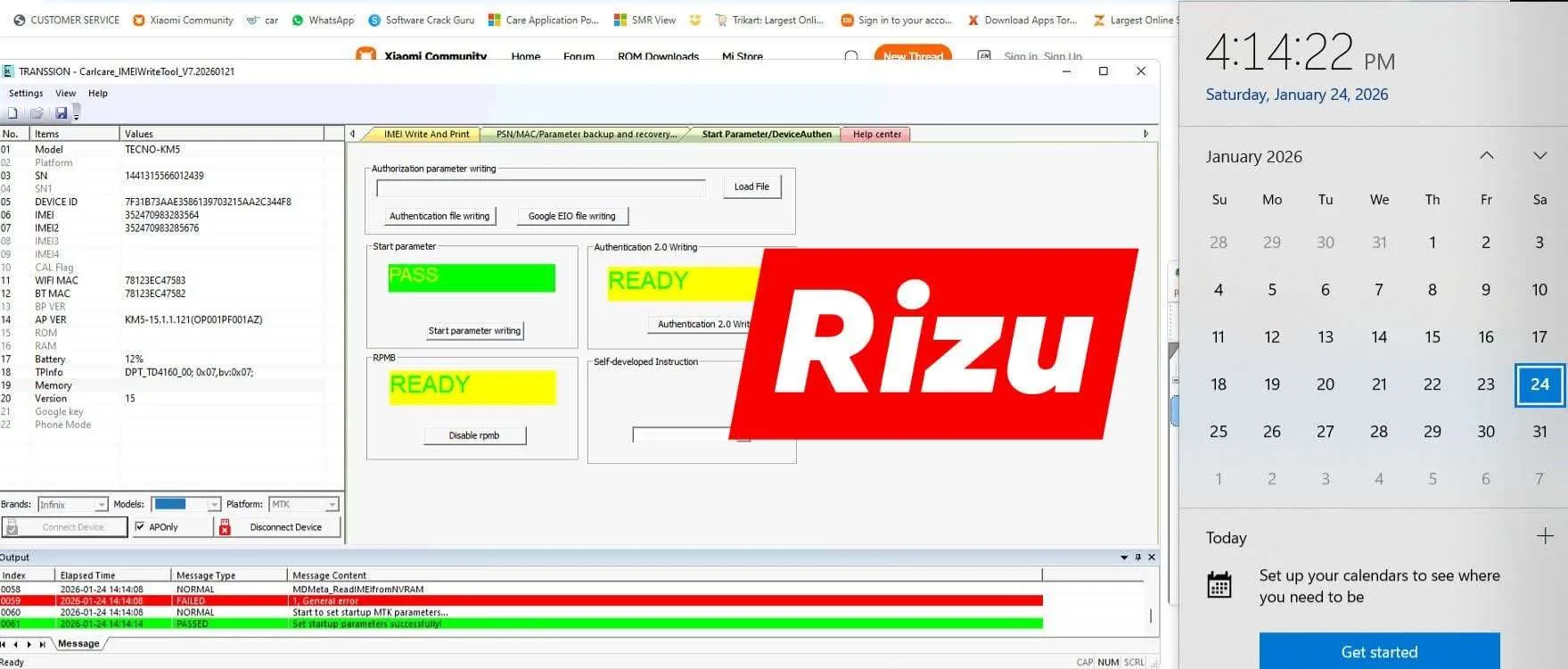Jump to first output tab arrow
Image resolution: width=1568 pixels, height=669 pixels.
click(x=4, y=644)
